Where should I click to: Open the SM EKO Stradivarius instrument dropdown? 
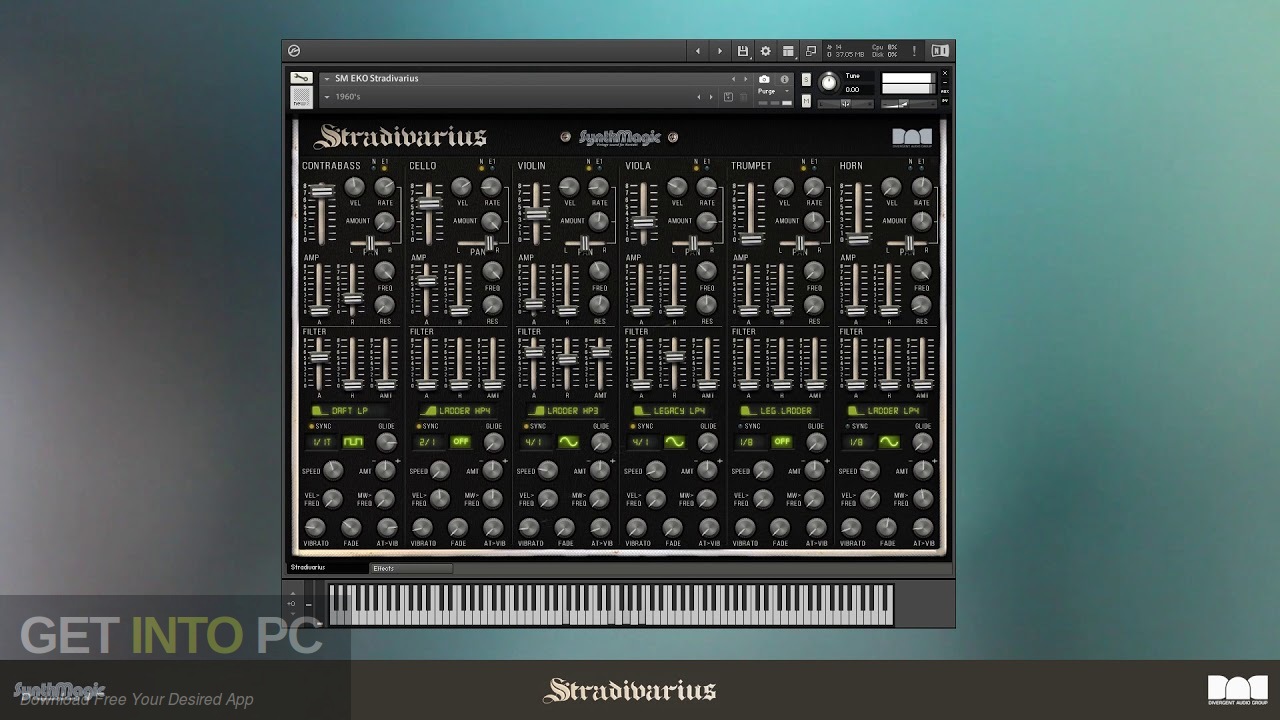326,79
